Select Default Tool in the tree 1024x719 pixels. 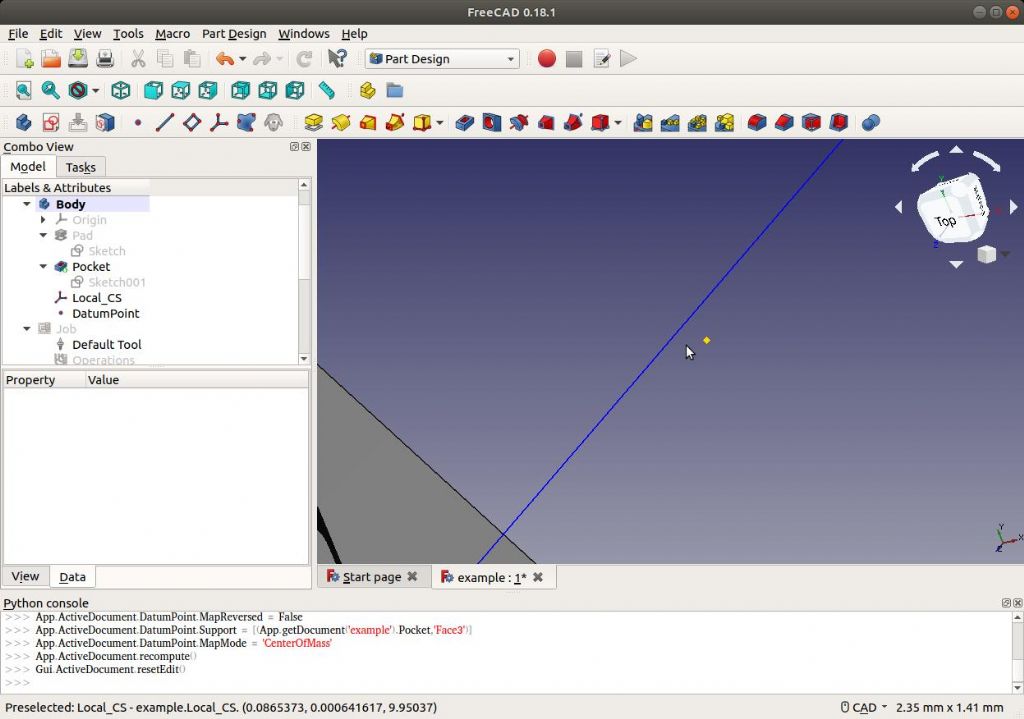click(106, 344)
